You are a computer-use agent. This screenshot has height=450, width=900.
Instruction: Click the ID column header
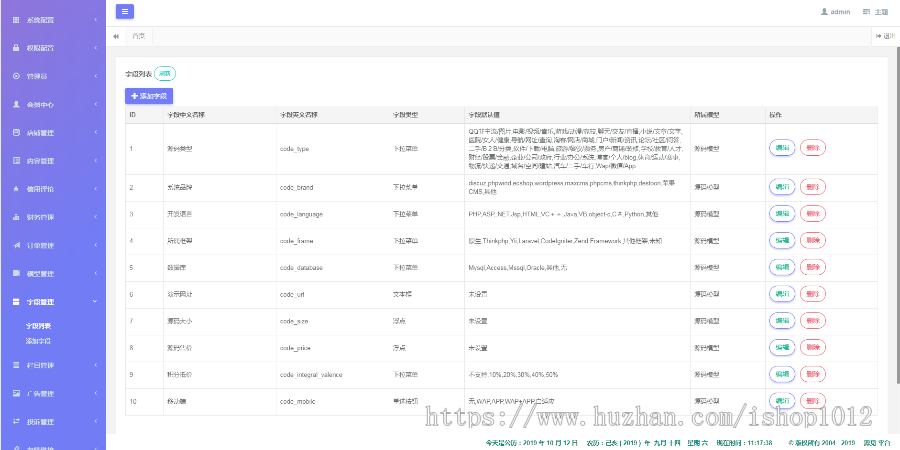pos(144,115)
